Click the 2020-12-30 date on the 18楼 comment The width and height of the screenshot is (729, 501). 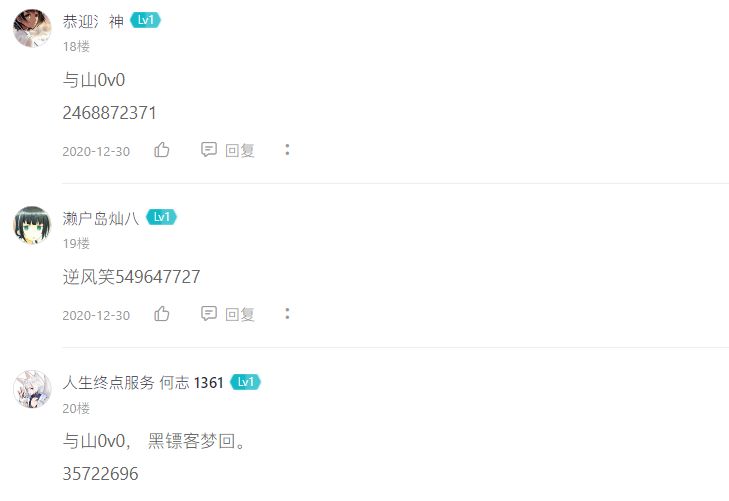click(96, 152)
